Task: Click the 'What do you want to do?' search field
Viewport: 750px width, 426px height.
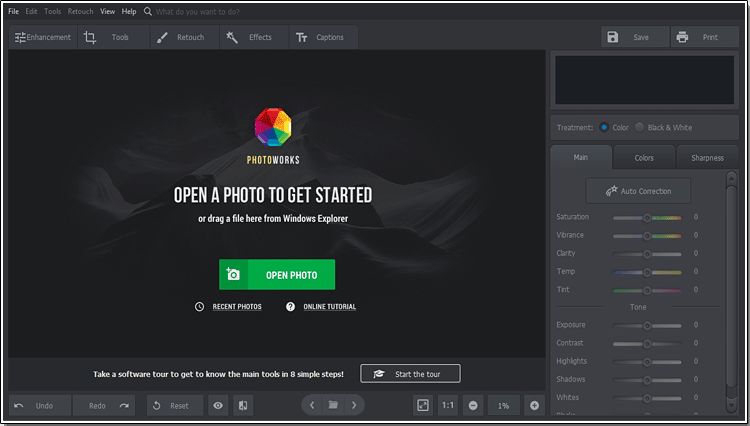Action: [198, 11]
